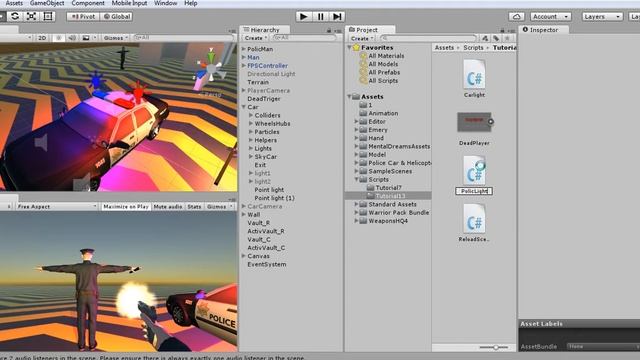Click the Scene view search field
Image resolution: width=640 pixels, height=360 pixels.
coord(184,38)
